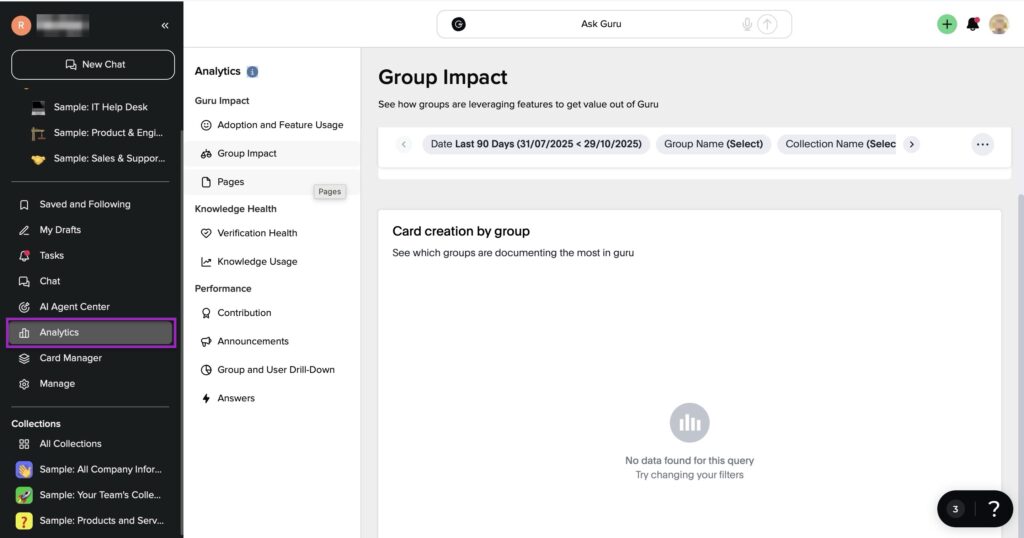
Task: Open the Collection Name filter dropdown
Action: click(839, 144)
